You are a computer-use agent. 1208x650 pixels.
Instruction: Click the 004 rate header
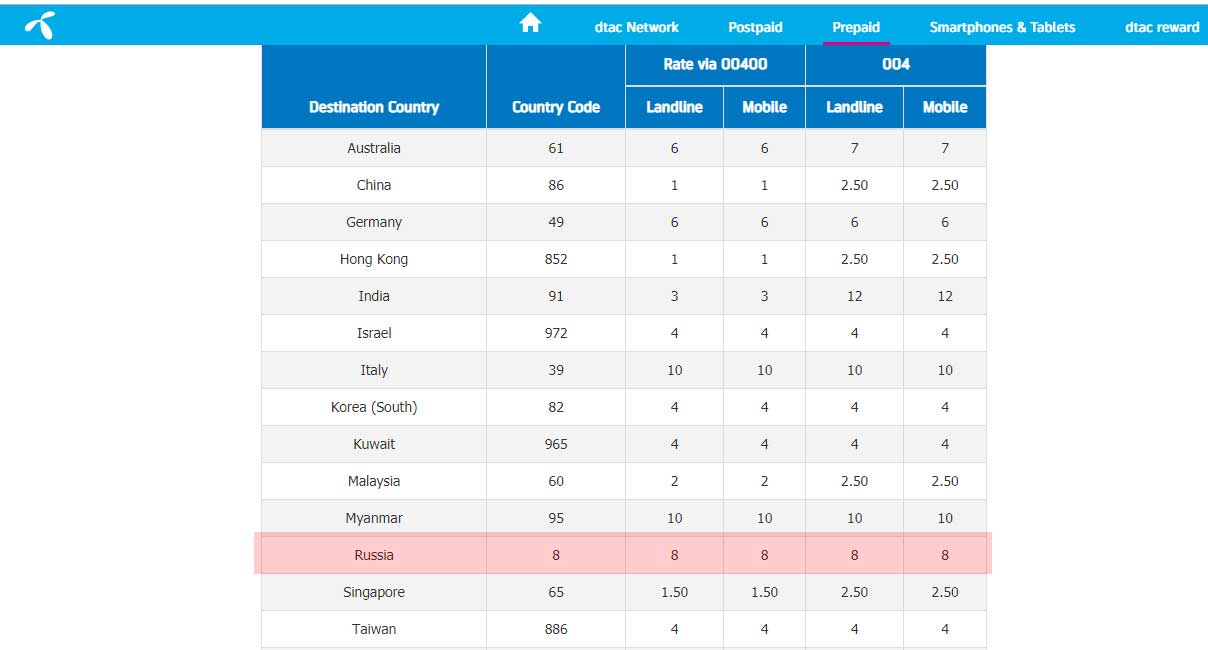(895, 64)
